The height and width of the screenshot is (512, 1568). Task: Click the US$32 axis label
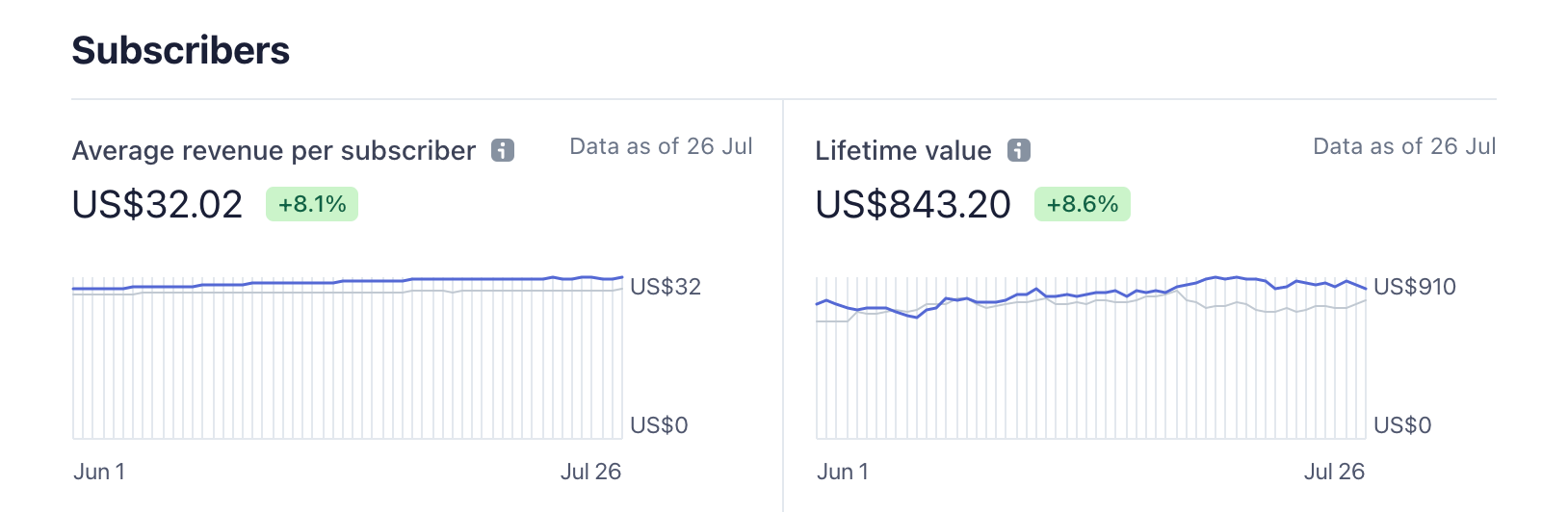(665, 287)
